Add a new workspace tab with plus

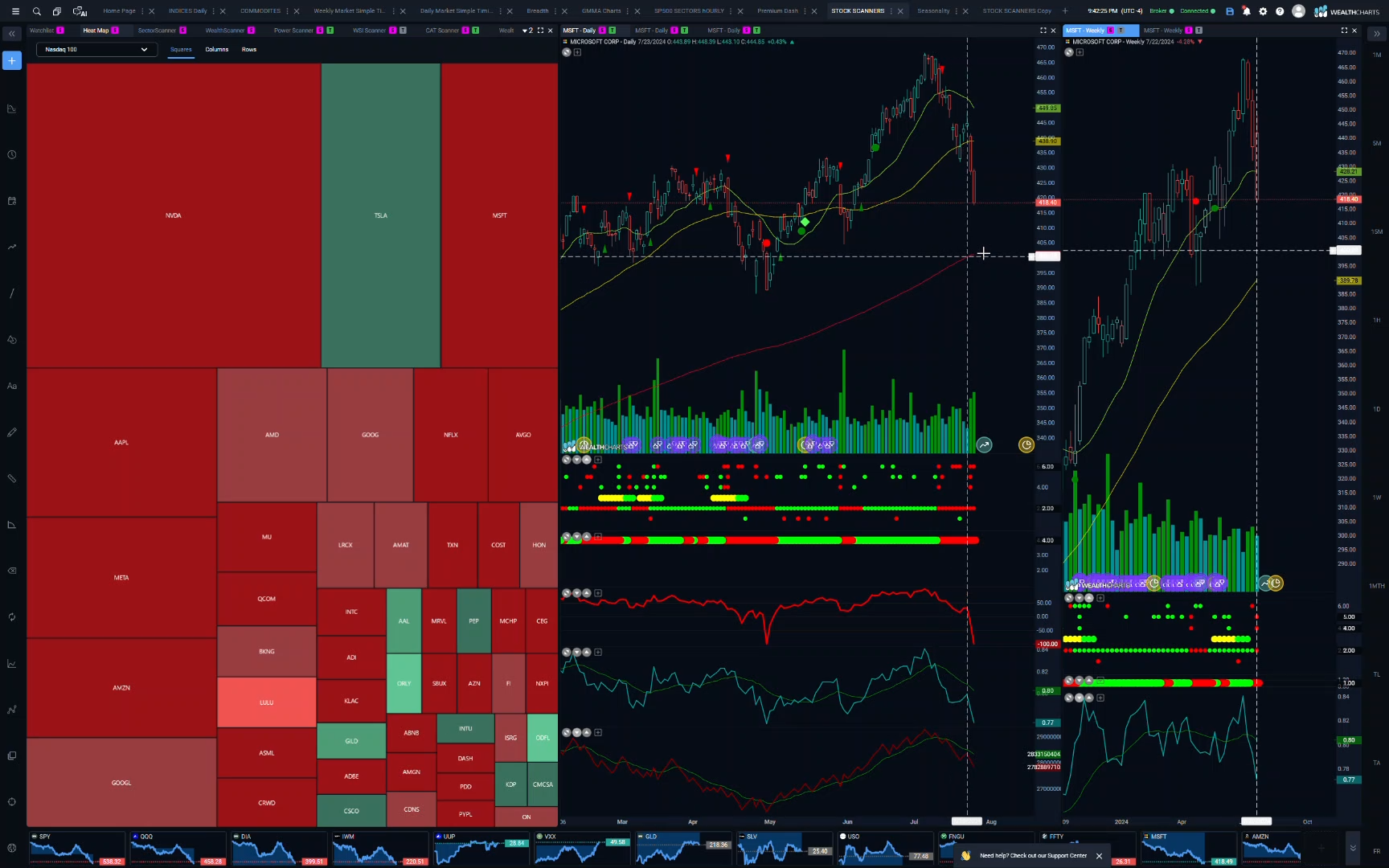(1065, 11)
